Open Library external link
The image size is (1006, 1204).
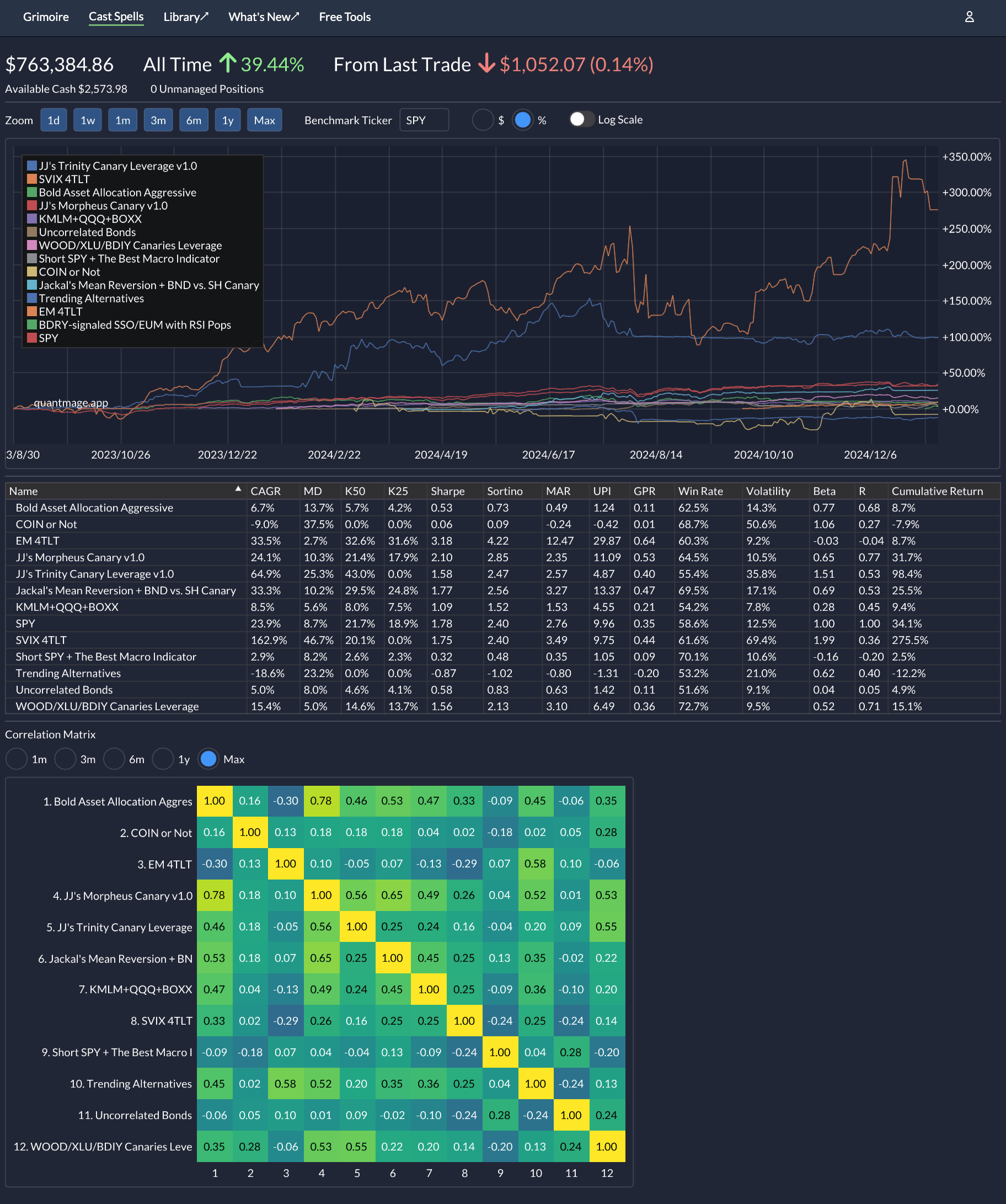(186, 17)
